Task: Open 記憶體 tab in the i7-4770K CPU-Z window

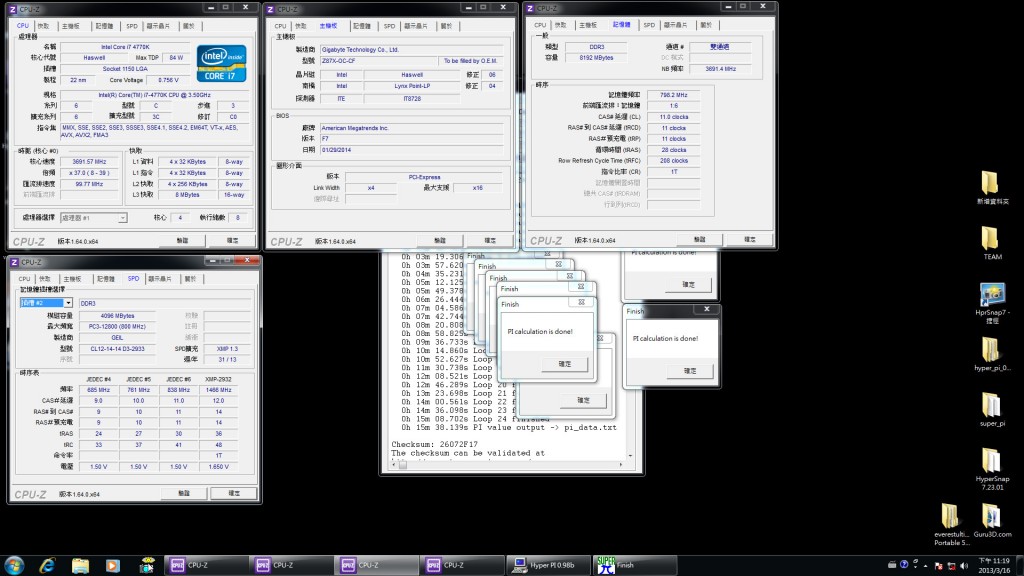Action: tap(104, 26)
